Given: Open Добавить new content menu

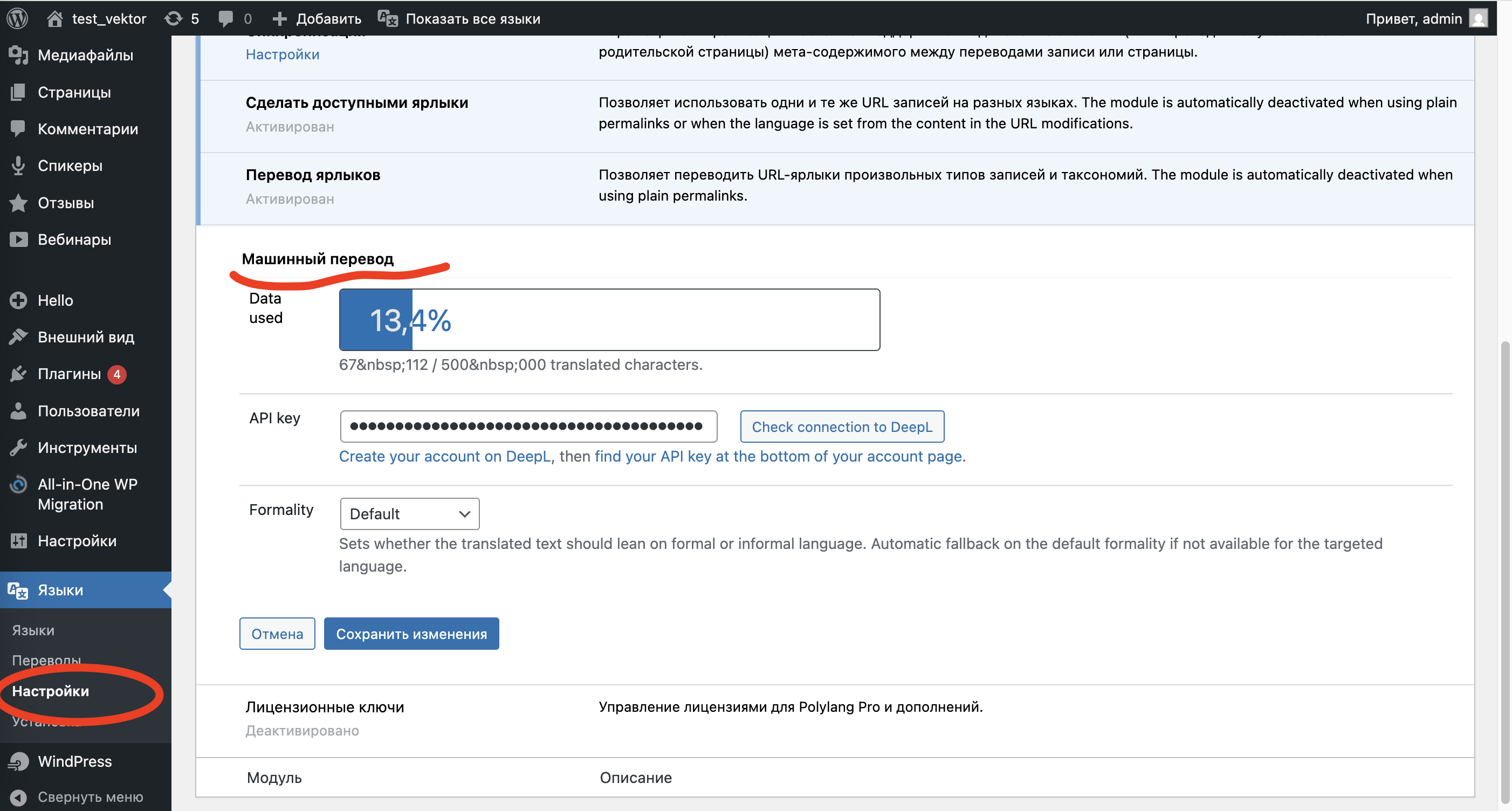Looking at the screenshot, I should pos(317,18).
